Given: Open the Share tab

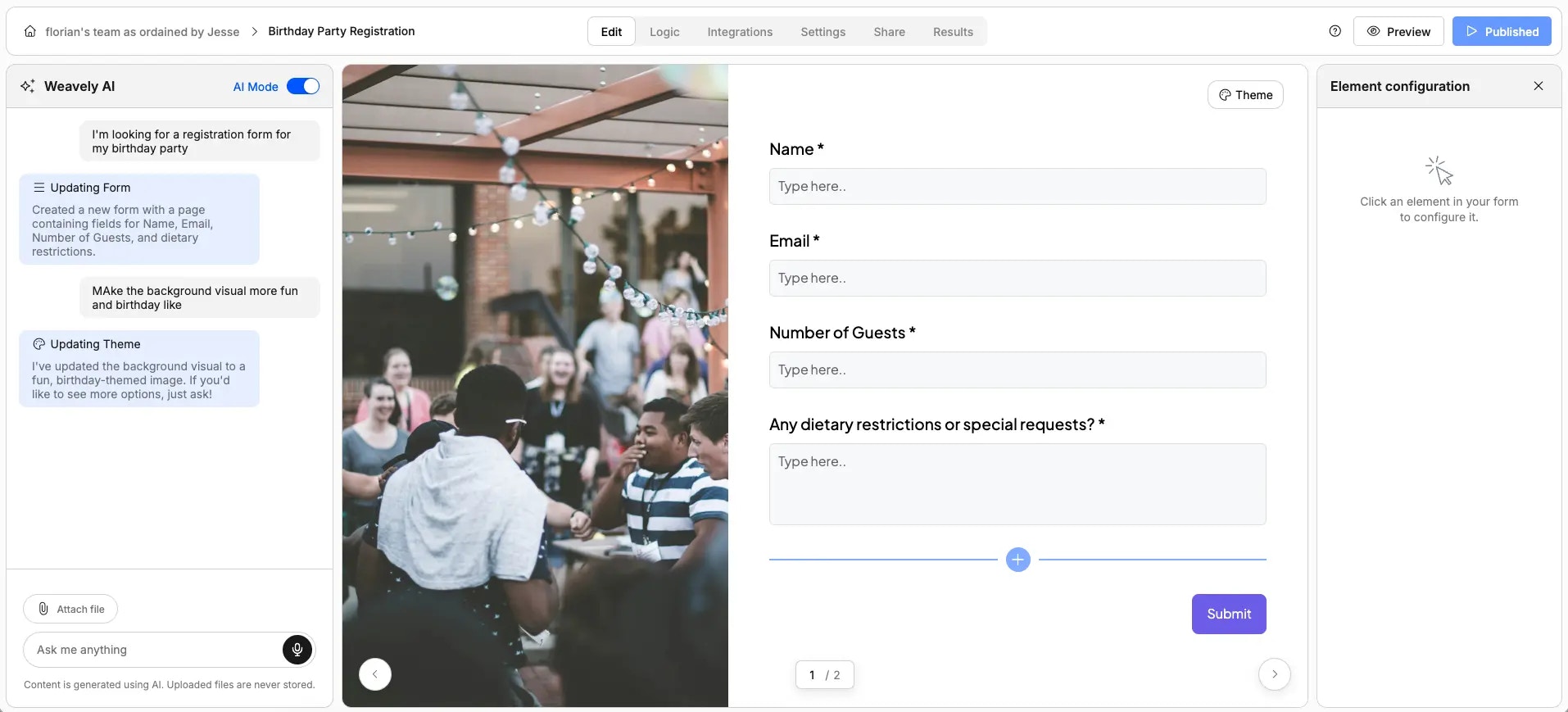Looking at the screenshot, I should point(889,31).
